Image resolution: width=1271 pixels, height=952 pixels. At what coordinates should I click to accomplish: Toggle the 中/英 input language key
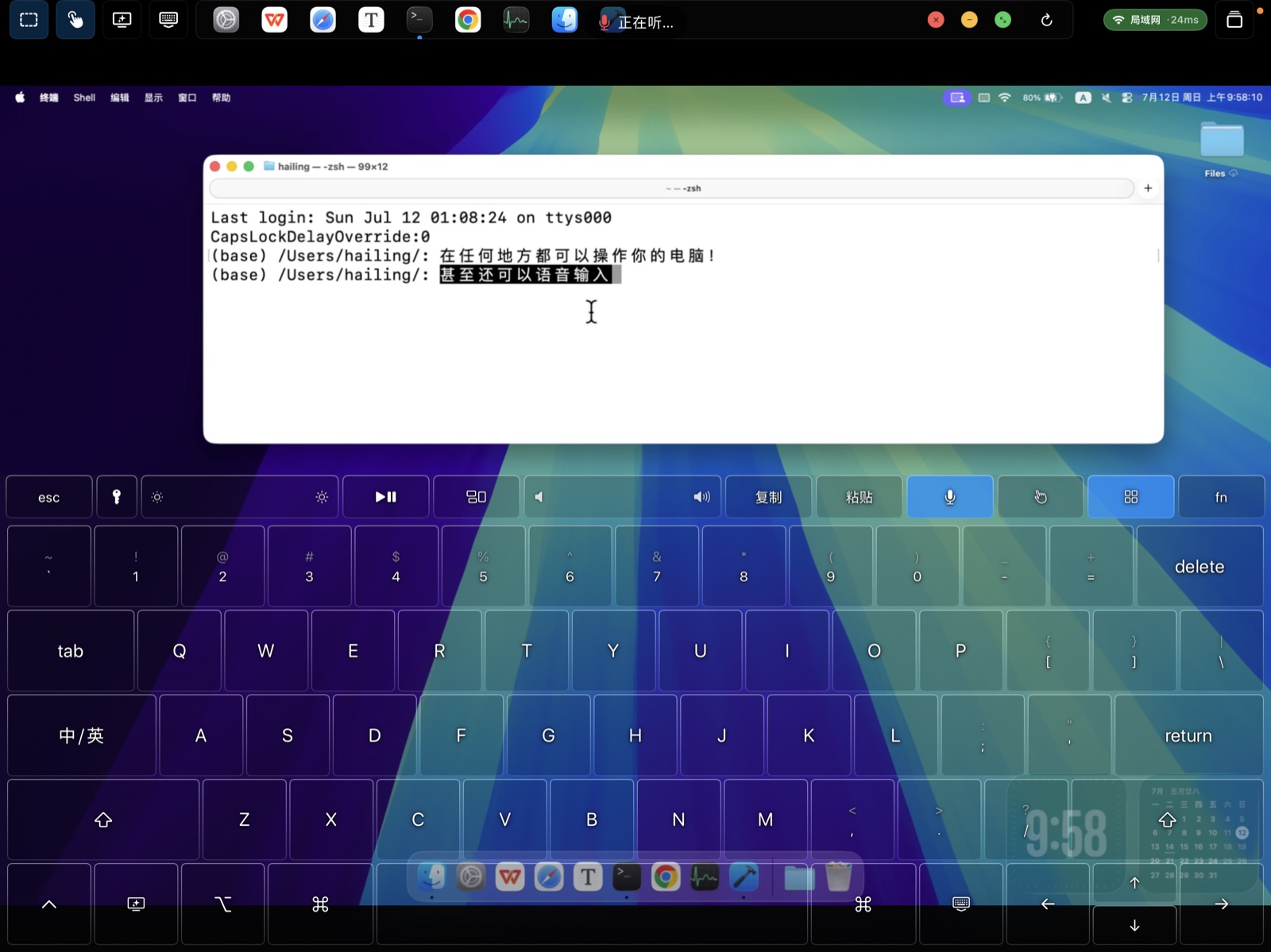pos(82,735)
